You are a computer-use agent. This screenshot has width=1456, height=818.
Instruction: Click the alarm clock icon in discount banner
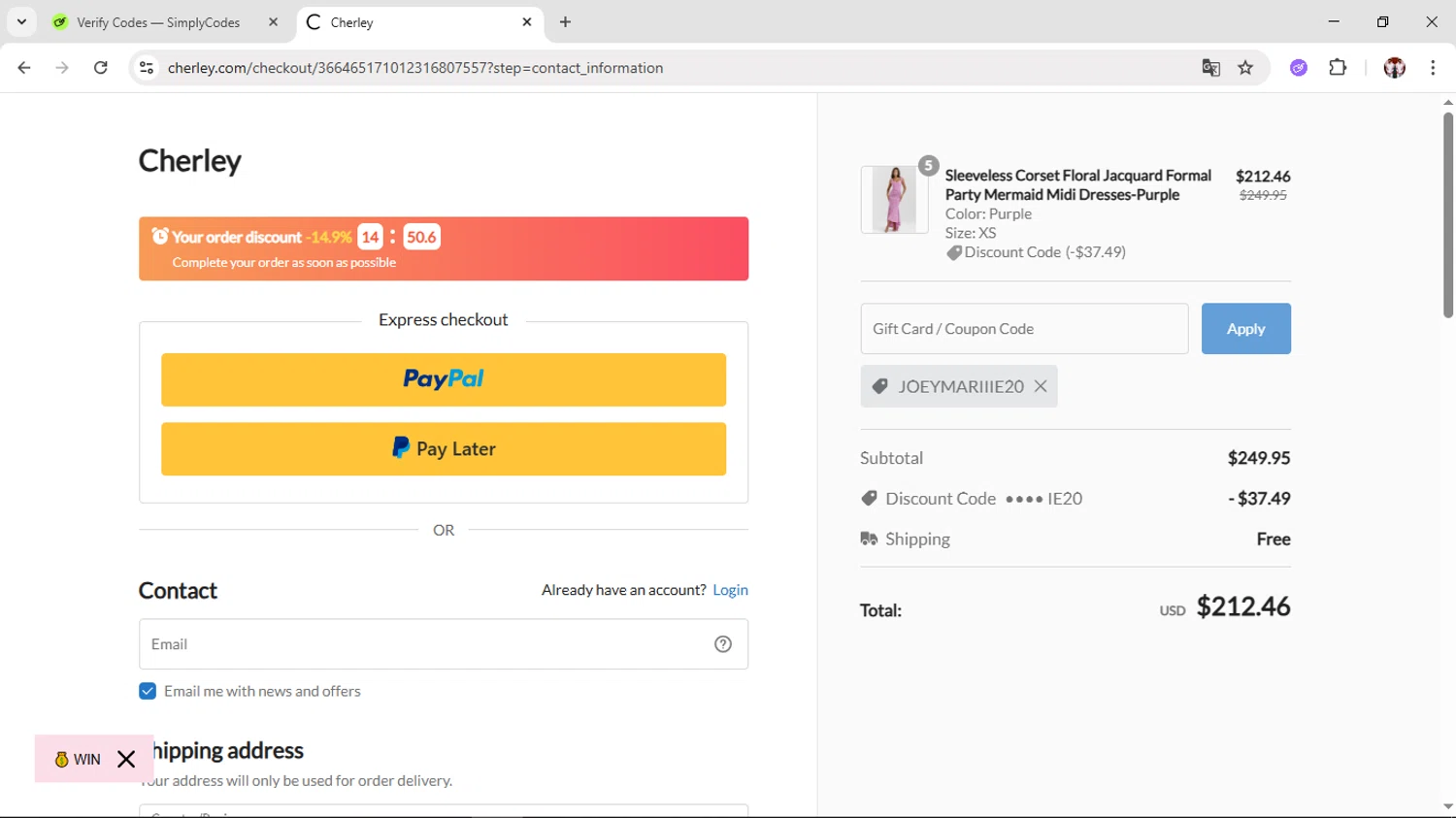160,236
